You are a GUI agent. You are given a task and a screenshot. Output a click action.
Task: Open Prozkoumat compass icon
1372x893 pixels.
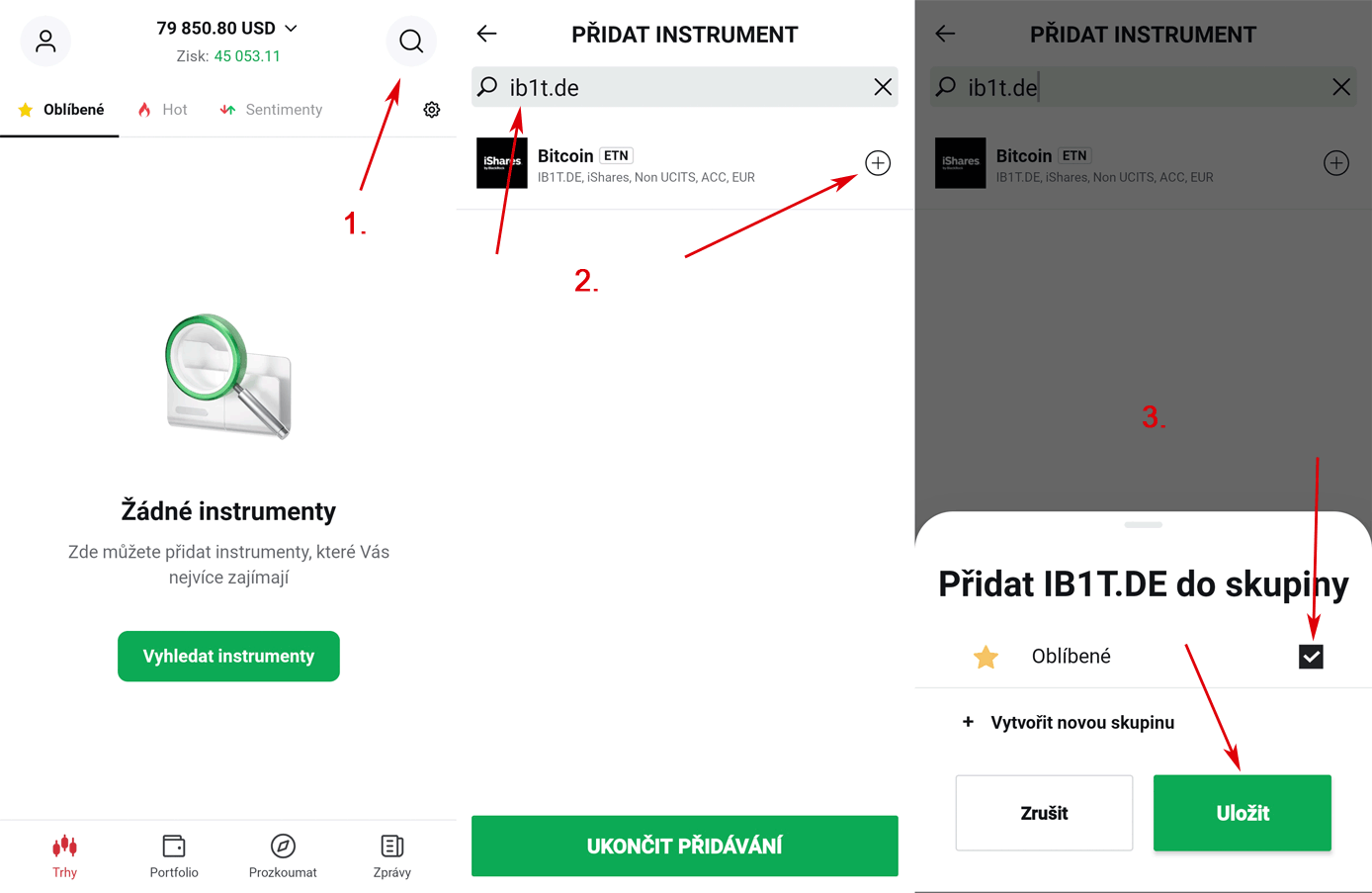[283, 847]
